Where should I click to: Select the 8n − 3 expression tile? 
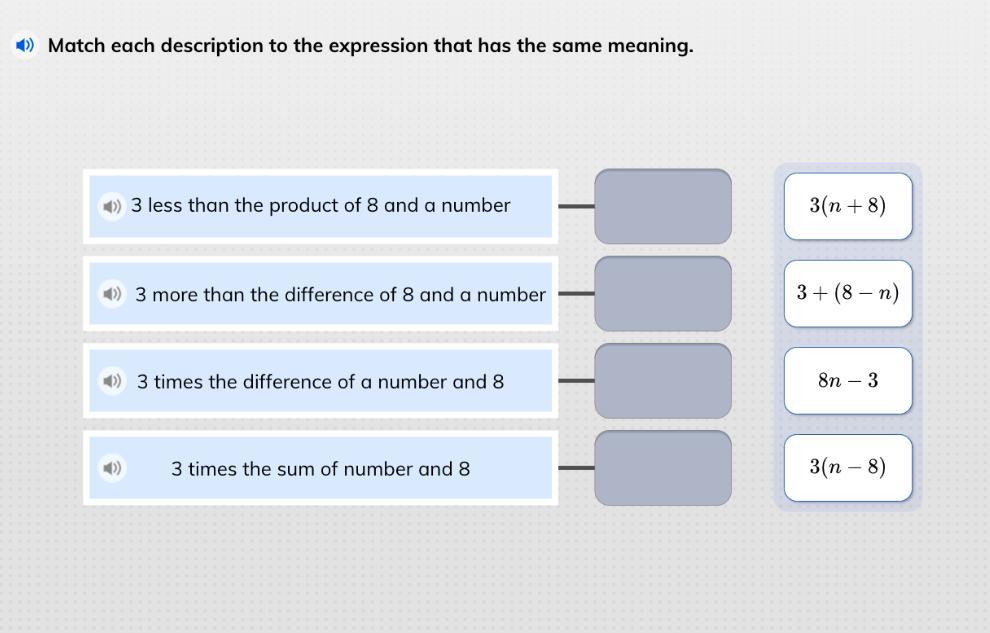click(848, 381)
